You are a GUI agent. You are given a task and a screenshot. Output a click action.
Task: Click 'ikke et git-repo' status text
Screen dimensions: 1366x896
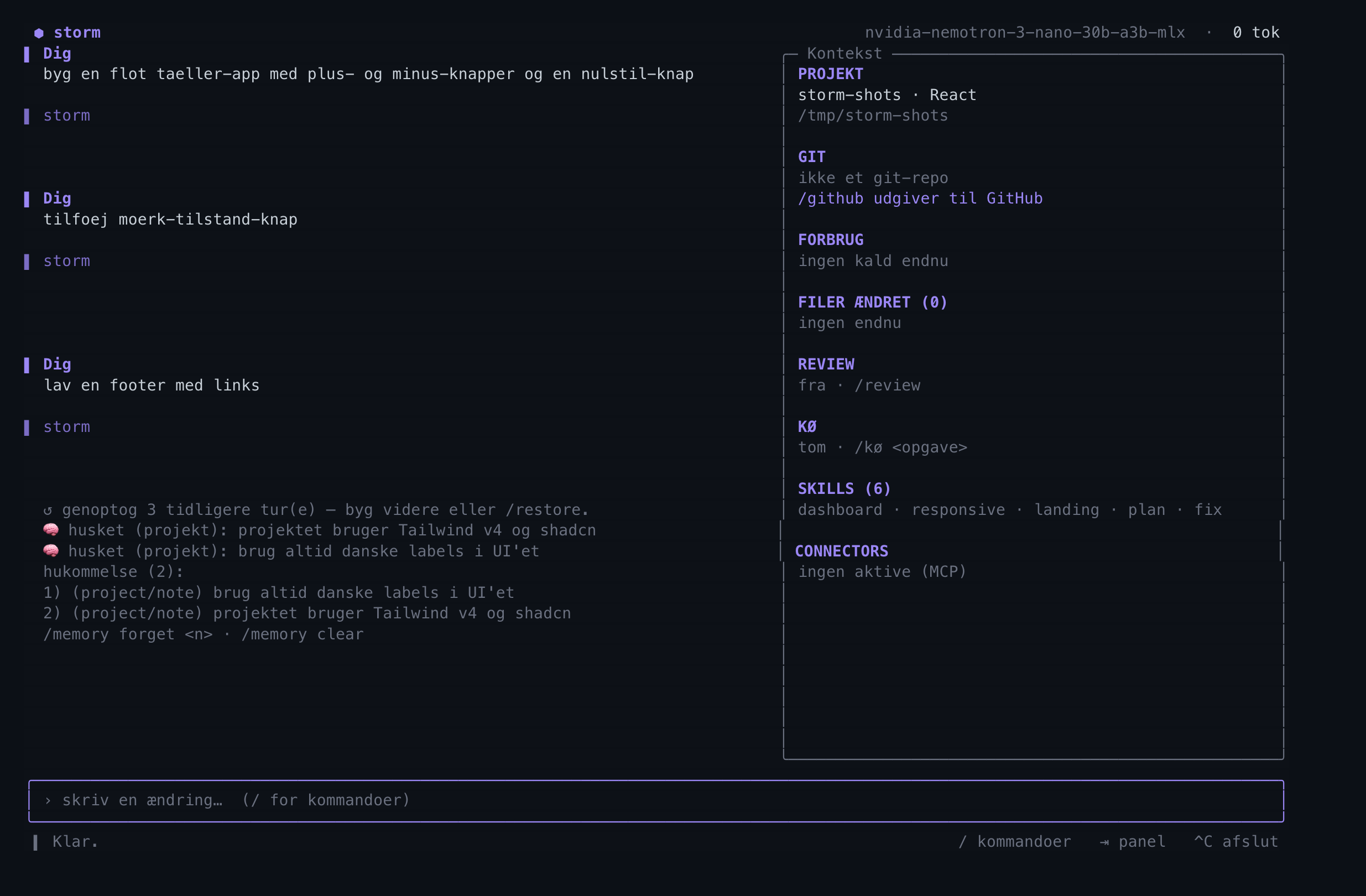click(x=873, y=178)
